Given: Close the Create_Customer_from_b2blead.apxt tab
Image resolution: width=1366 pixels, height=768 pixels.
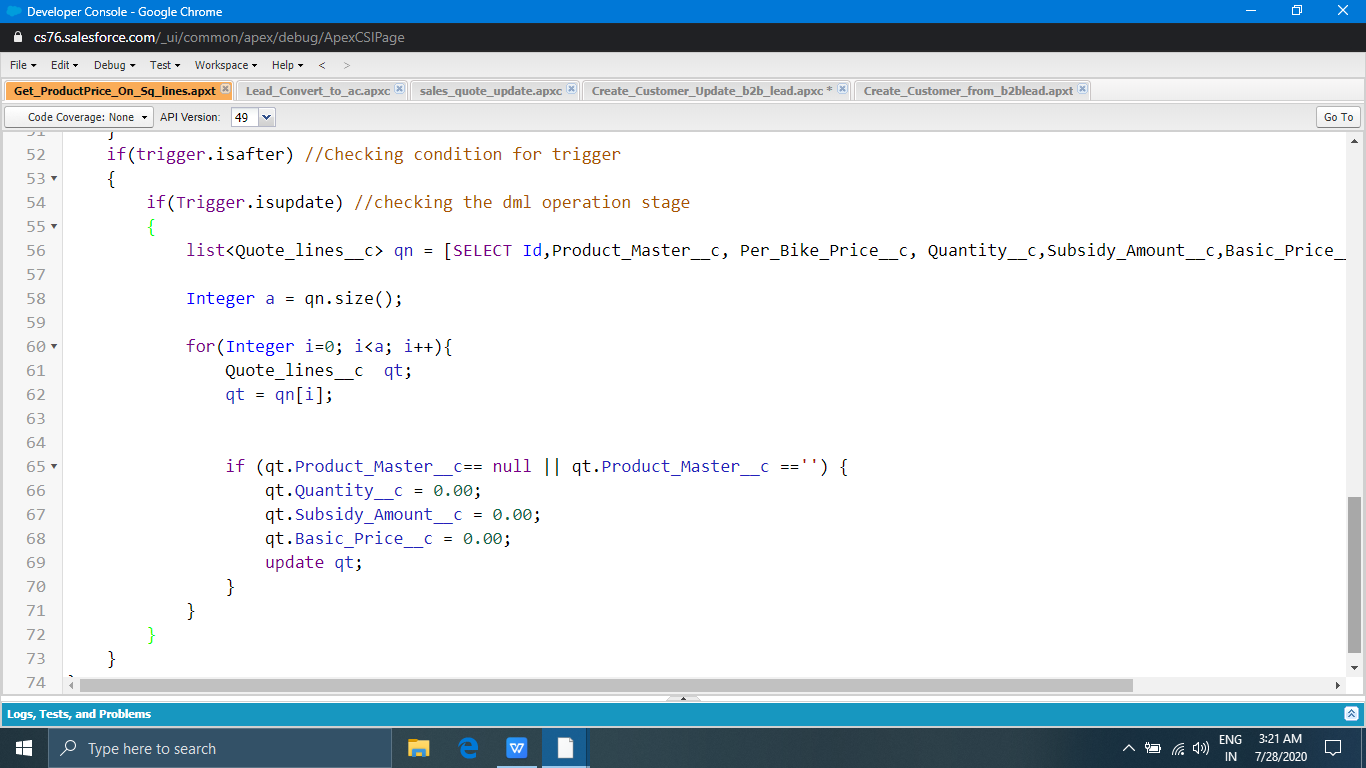Looking at the screenshot, I should coord(1083,90).
